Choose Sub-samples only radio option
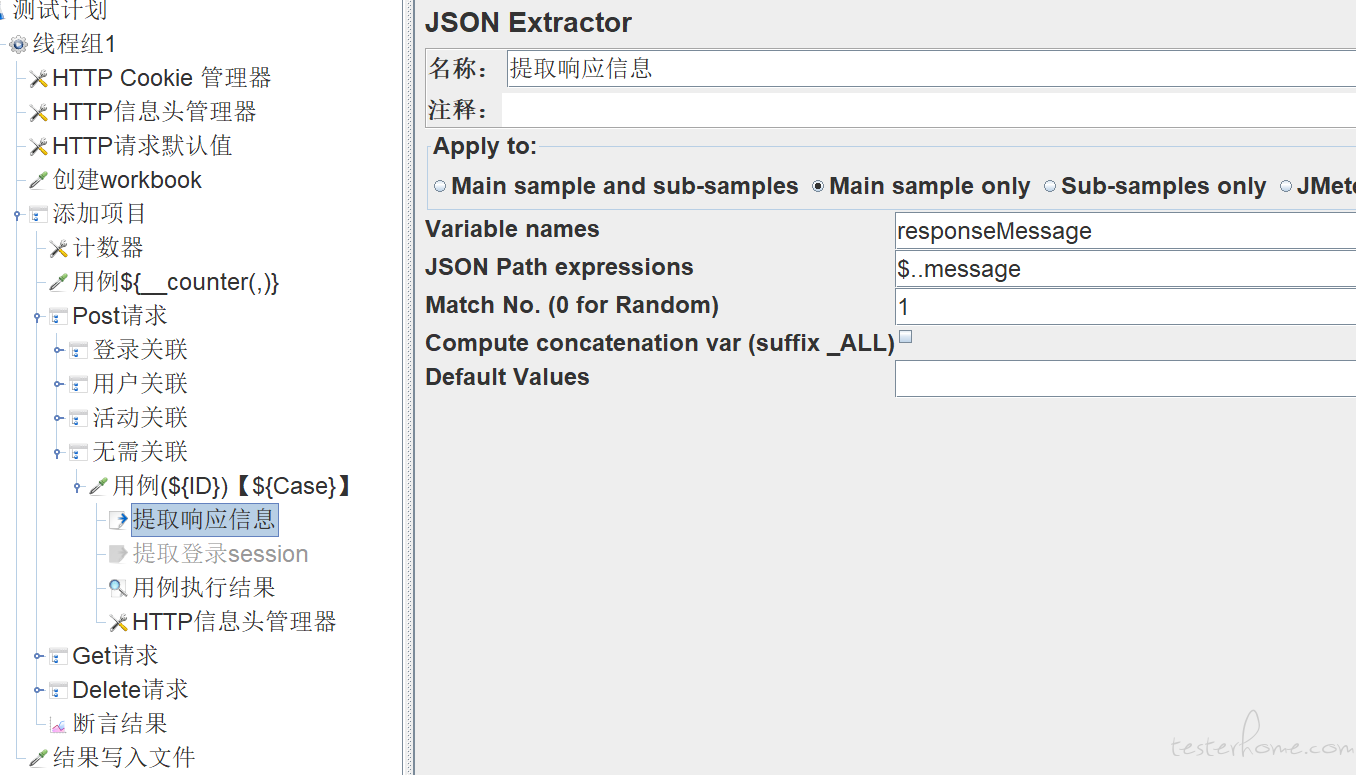 coord(1050,186)
